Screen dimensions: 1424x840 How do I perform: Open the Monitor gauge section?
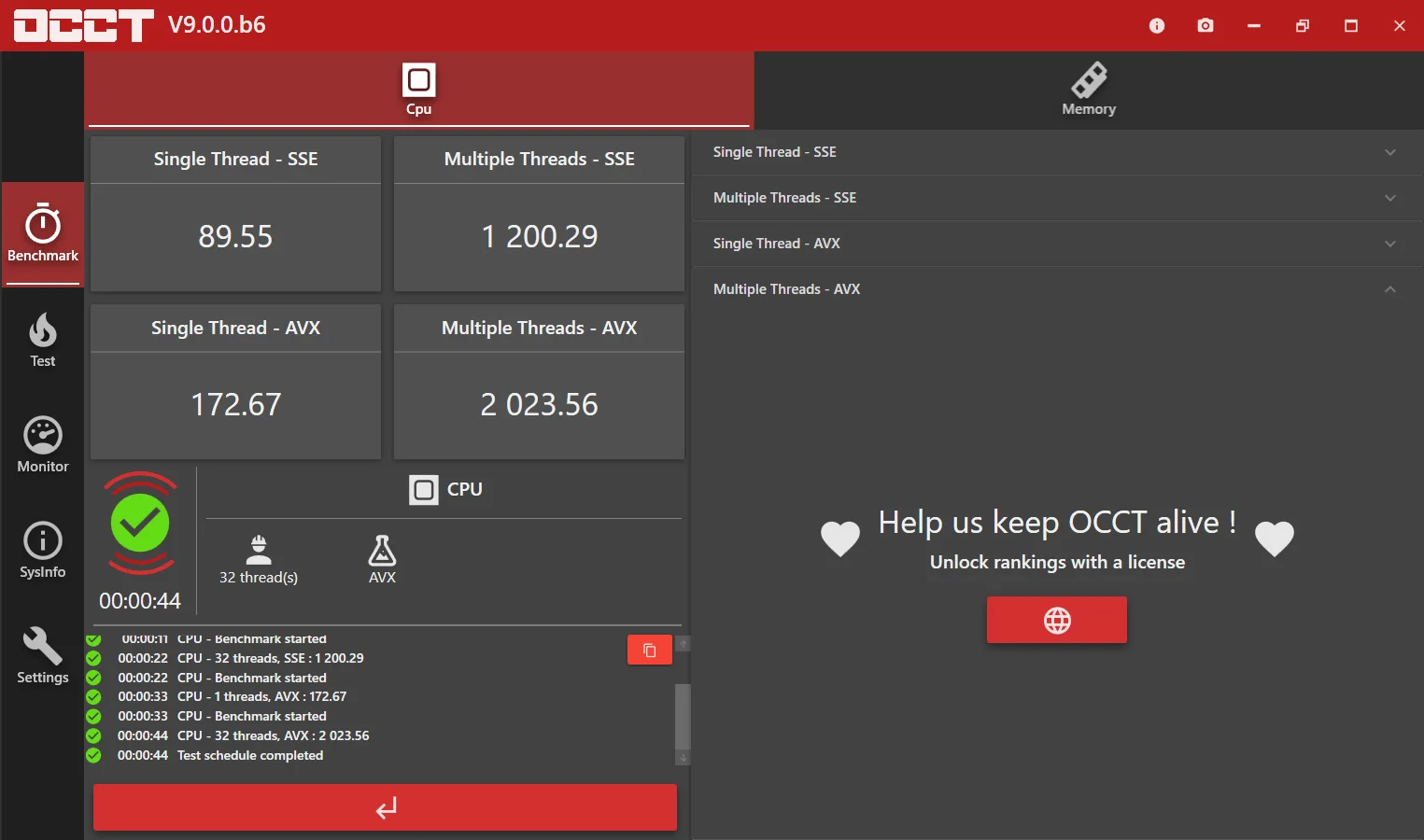point(42,445)
